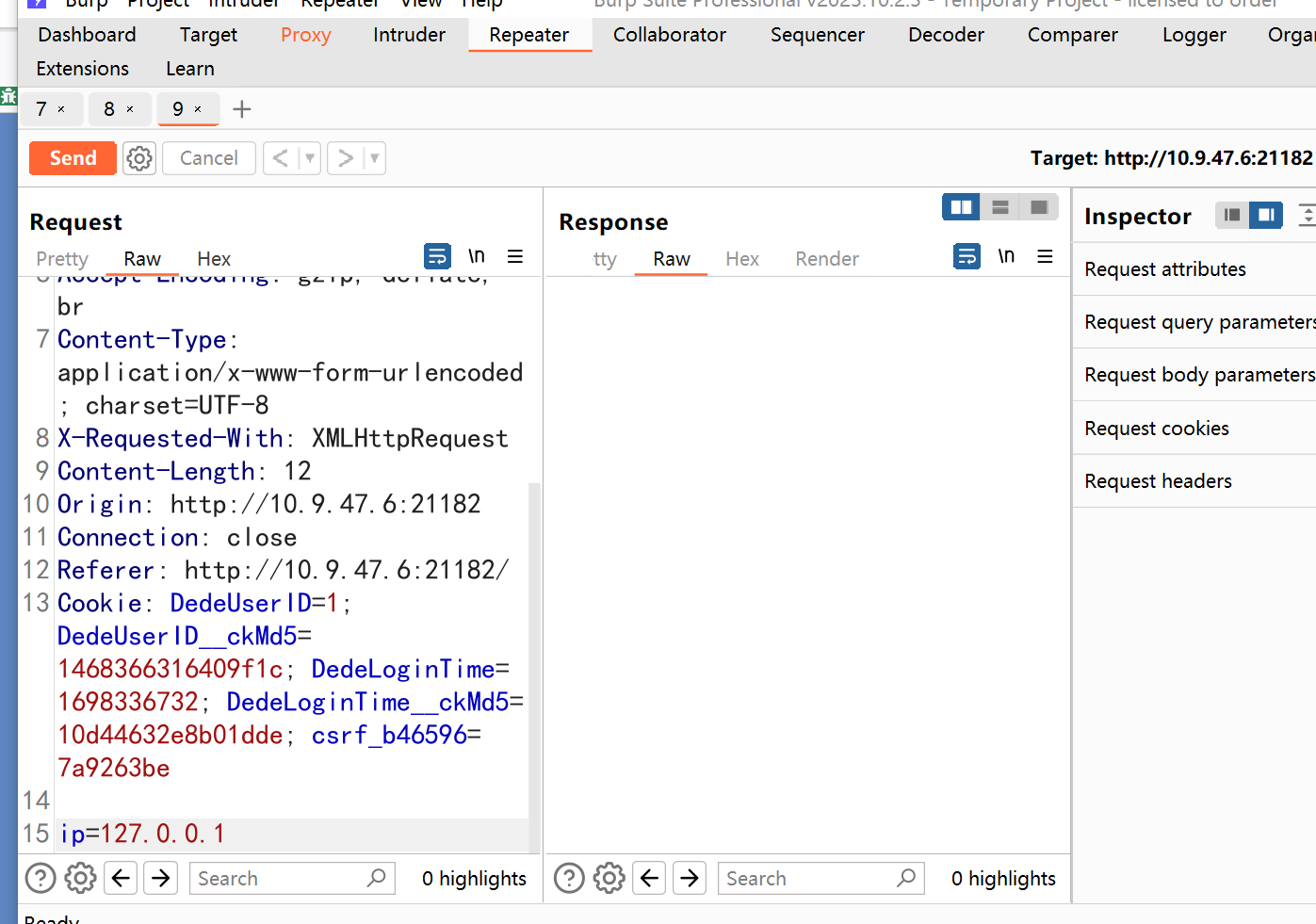1316x924 pixels.
Task: Click Request editor vertical scrollbar
Action: (x=534, y=667)
